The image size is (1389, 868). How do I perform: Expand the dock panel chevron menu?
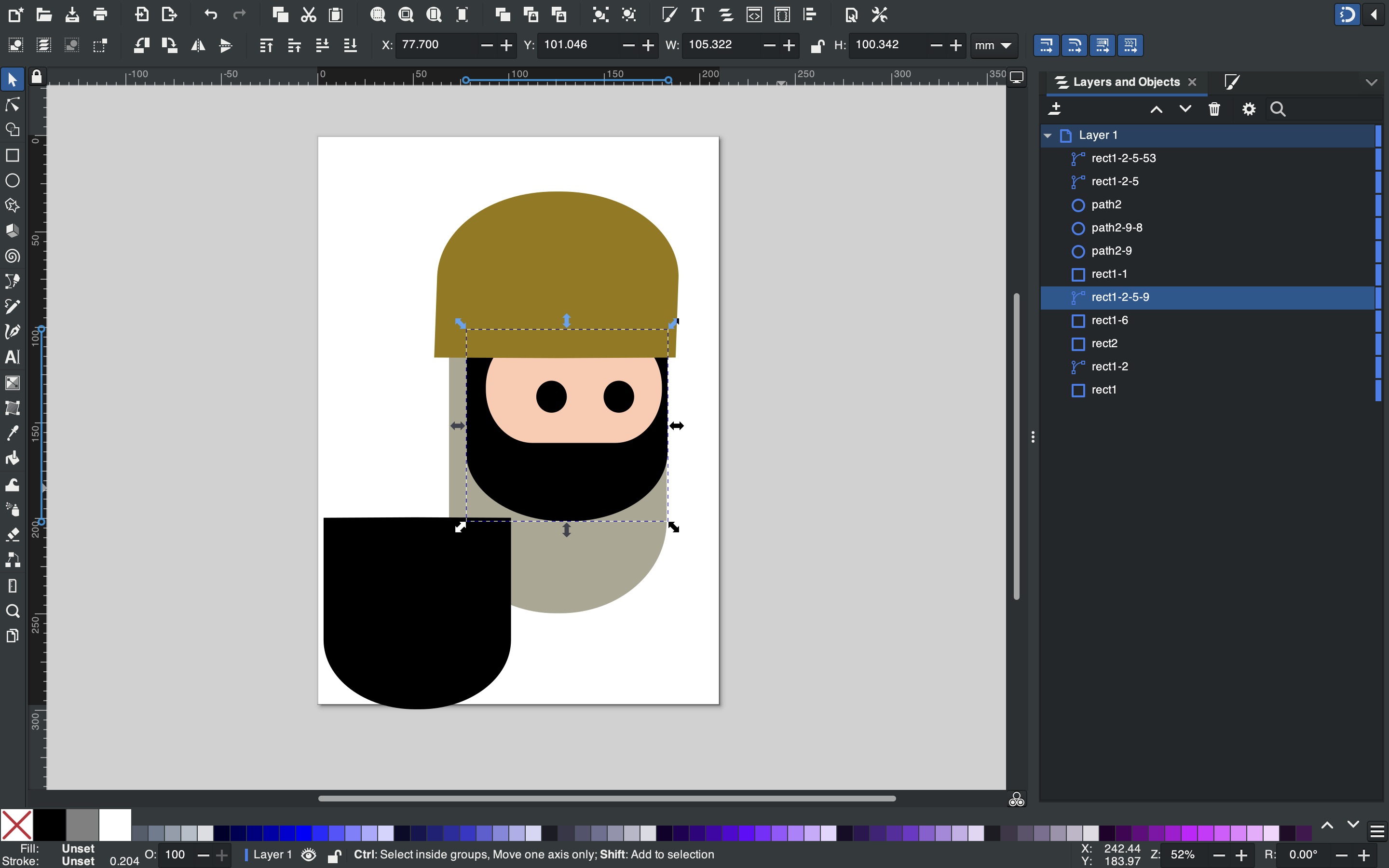[x=1371, y=82]
